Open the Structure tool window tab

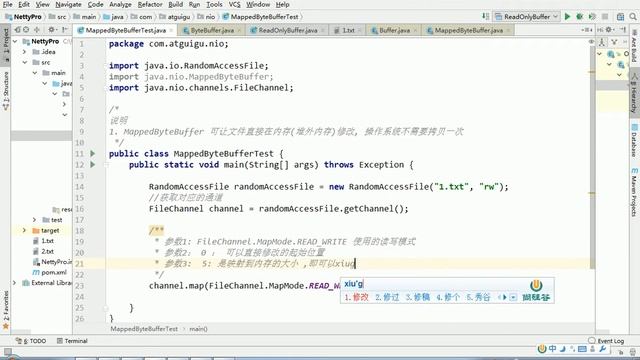tap(6, 90)
